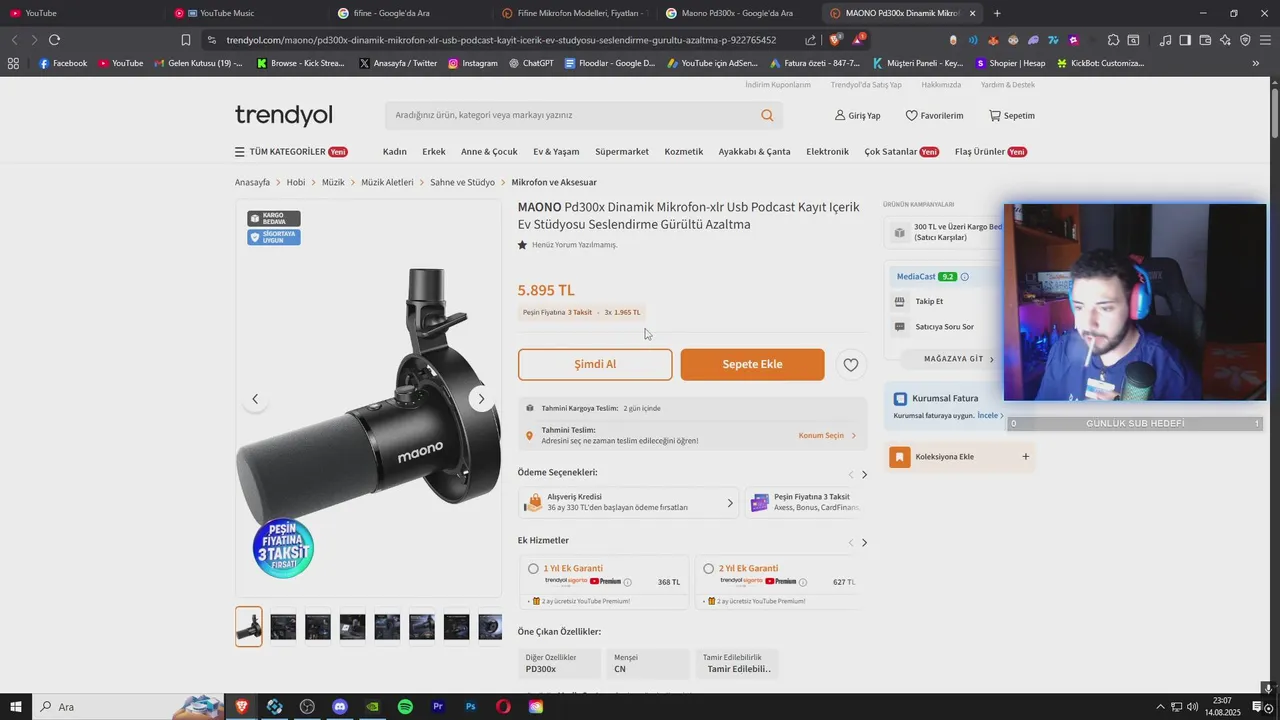The image size is (1280, 720).
Task: Click the orange search magnifier icon
Action: pyautogui.click(x=767, y=115)
